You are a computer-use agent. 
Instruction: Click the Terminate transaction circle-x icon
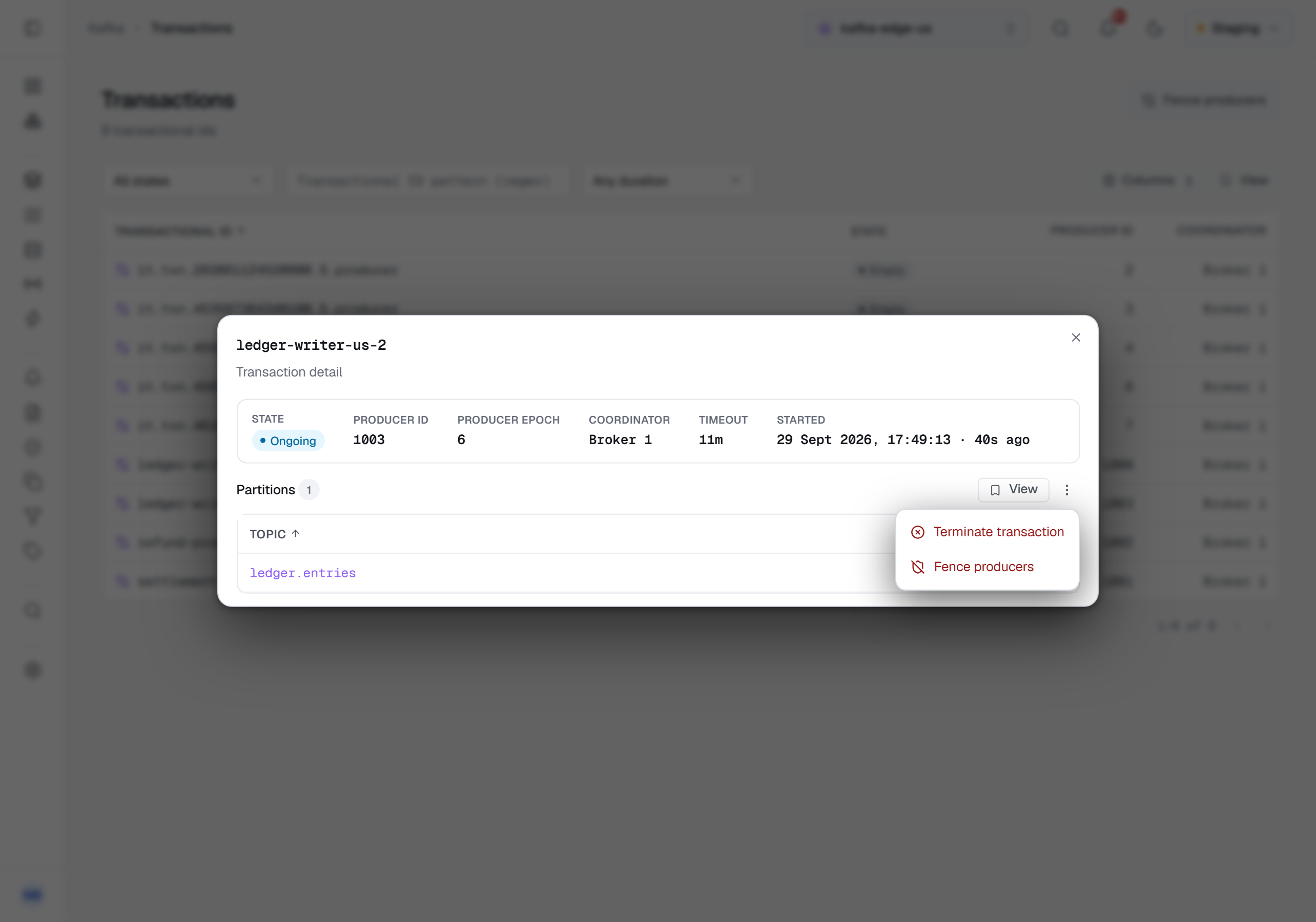click(x=918, y=532)
